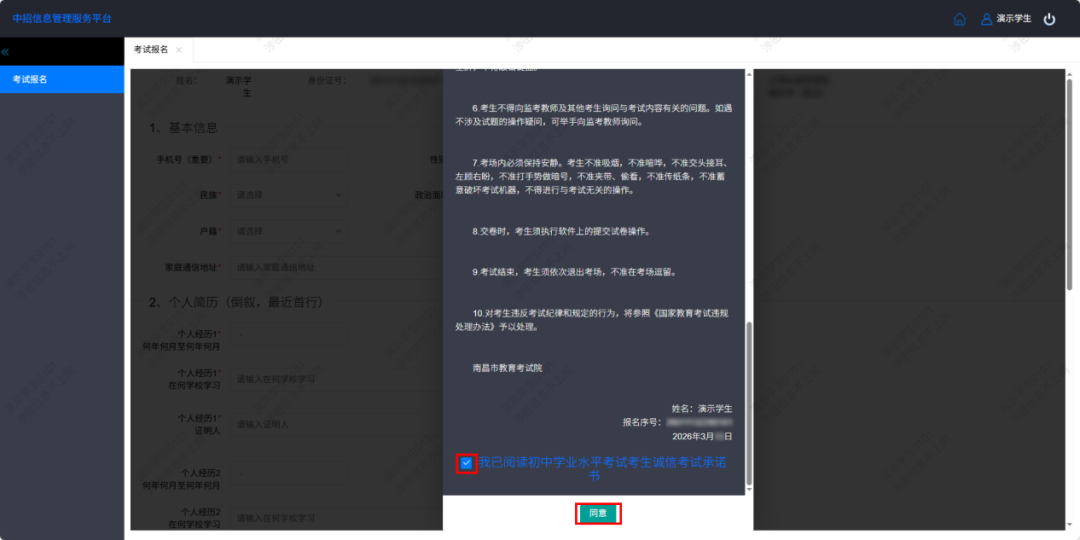Toggle the 我已阅读诚信考试承诺书 checkbox
This screenshot has width=1080, height=540.
click(x=466, y=463)
